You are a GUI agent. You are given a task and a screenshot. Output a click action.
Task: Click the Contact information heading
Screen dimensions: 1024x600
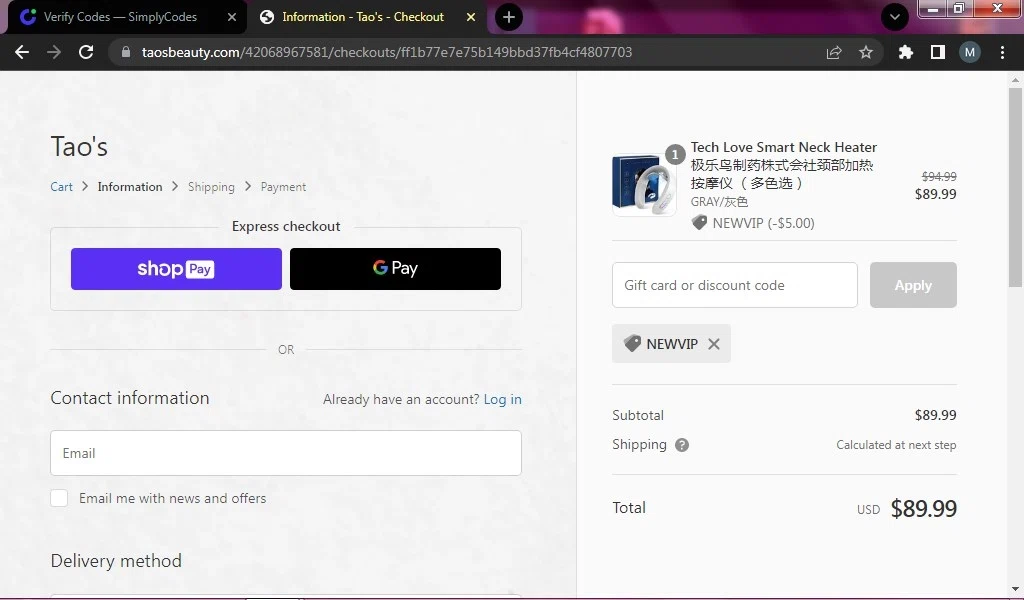coord(130,398)
